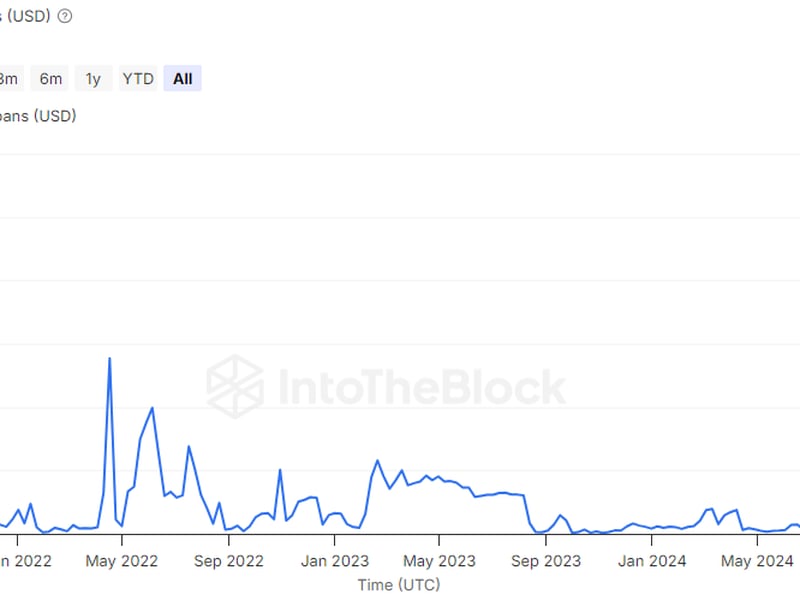Click the Sep 2023 axis label
Viewport: 800px width, 600px height.
click(546, 561)
